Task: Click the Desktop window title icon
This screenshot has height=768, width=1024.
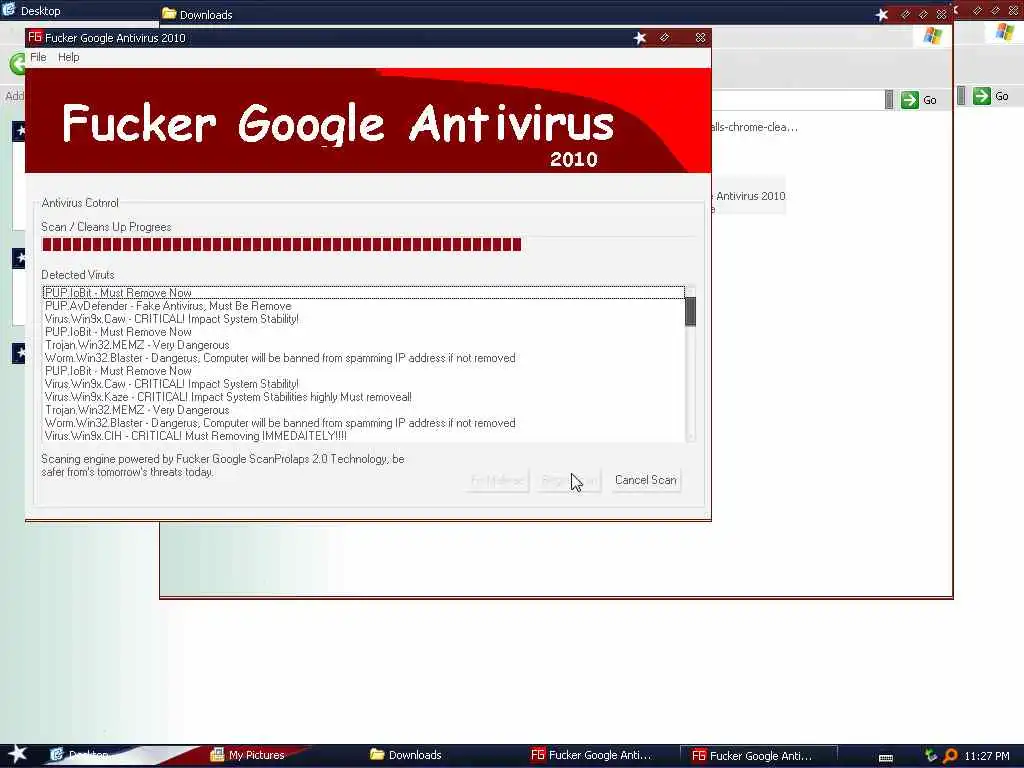Action: coord(8,10)
